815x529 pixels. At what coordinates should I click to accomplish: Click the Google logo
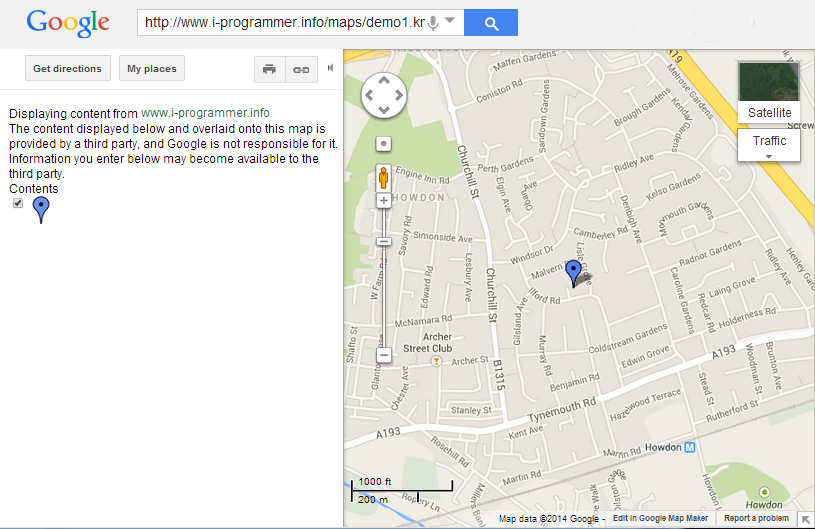(x=68, y=23)
